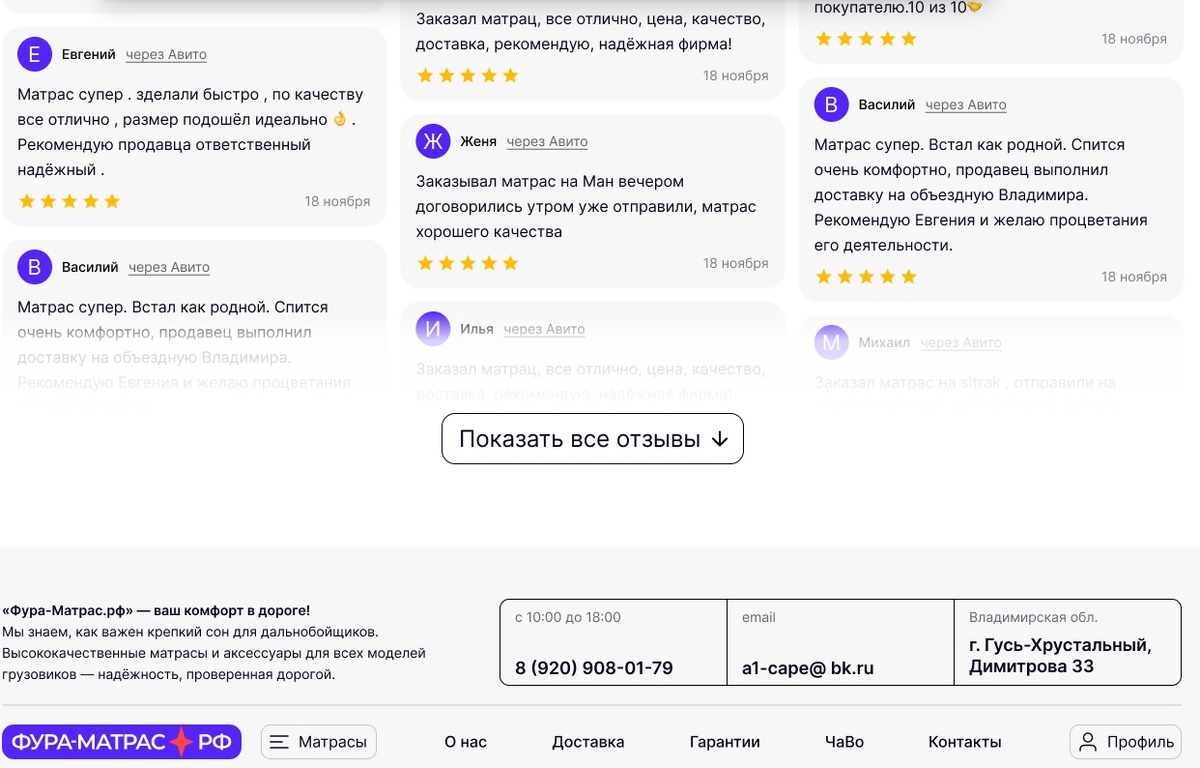Click the star rating under Евгений's review
This screenshot has height=768, width=1200.
70,201
